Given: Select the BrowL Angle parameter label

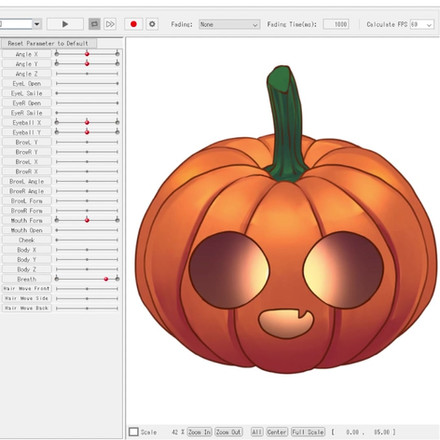Looking at the screenshot, I should [27, 181].
